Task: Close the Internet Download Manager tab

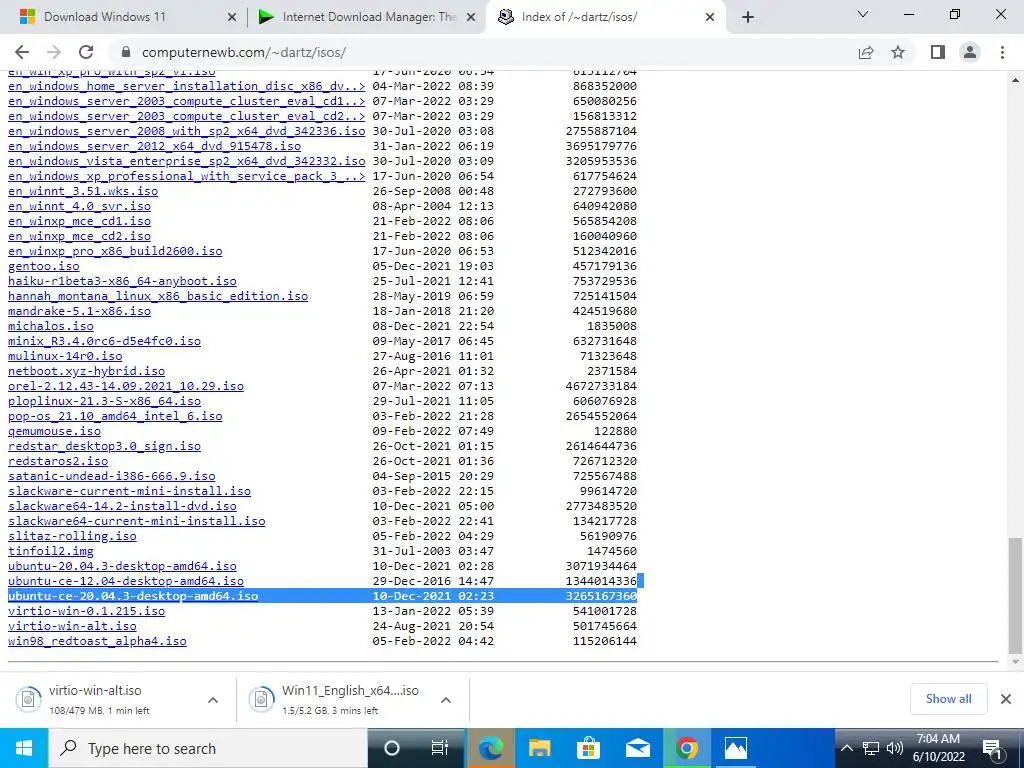Action: pyautogui.click(x=471, y=17)
